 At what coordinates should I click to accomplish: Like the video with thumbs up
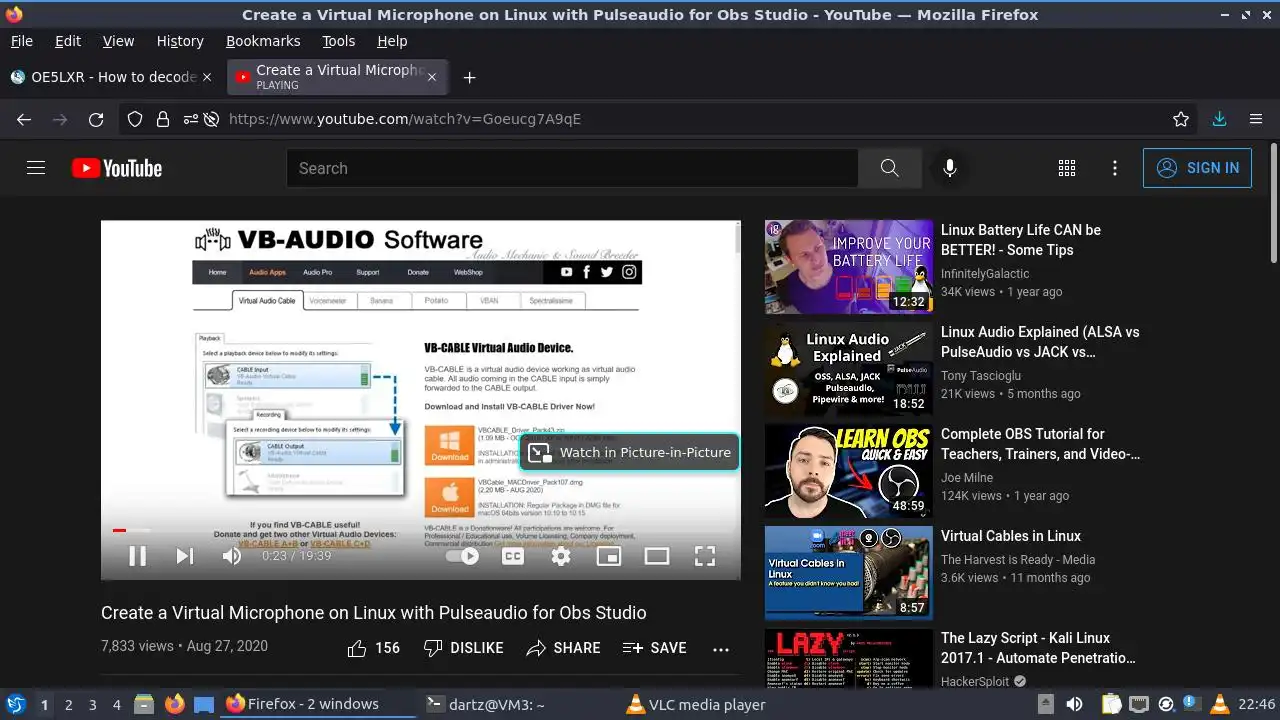pos(373,648)
